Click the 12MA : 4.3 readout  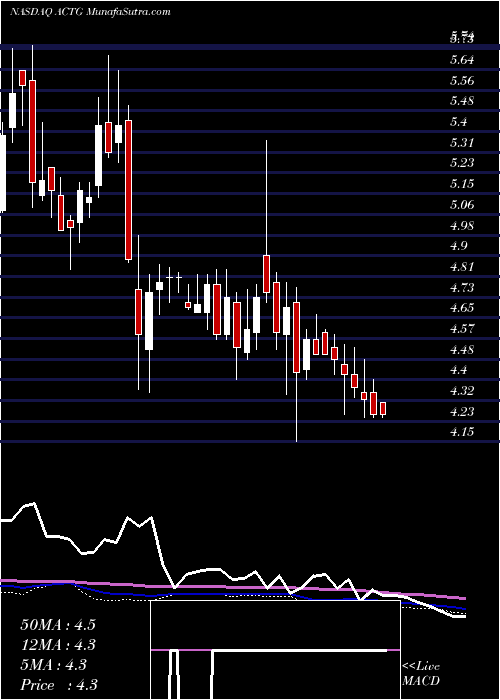click(x=58, y=645)
